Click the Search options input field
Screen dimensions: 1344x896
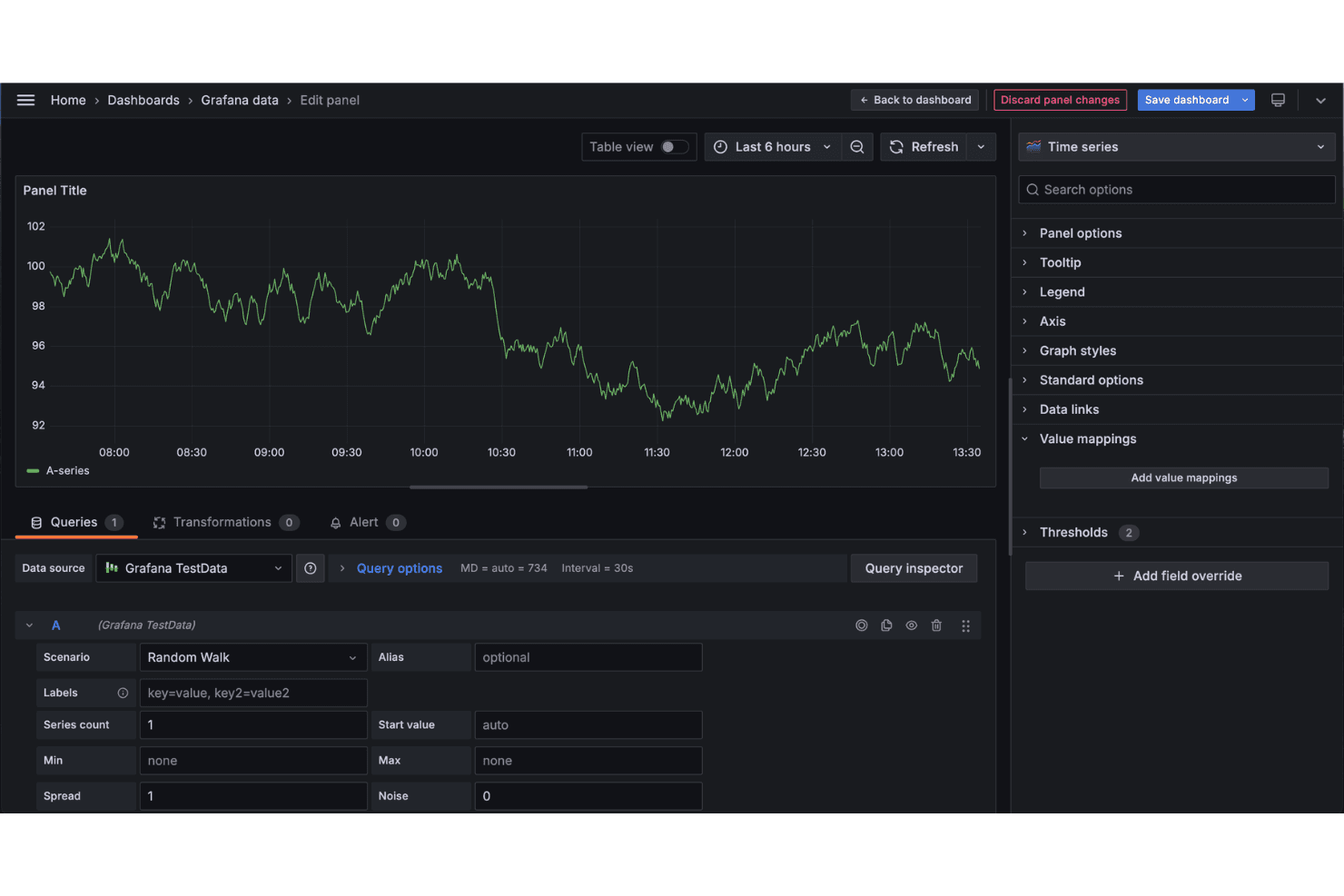coord(1177,190)
